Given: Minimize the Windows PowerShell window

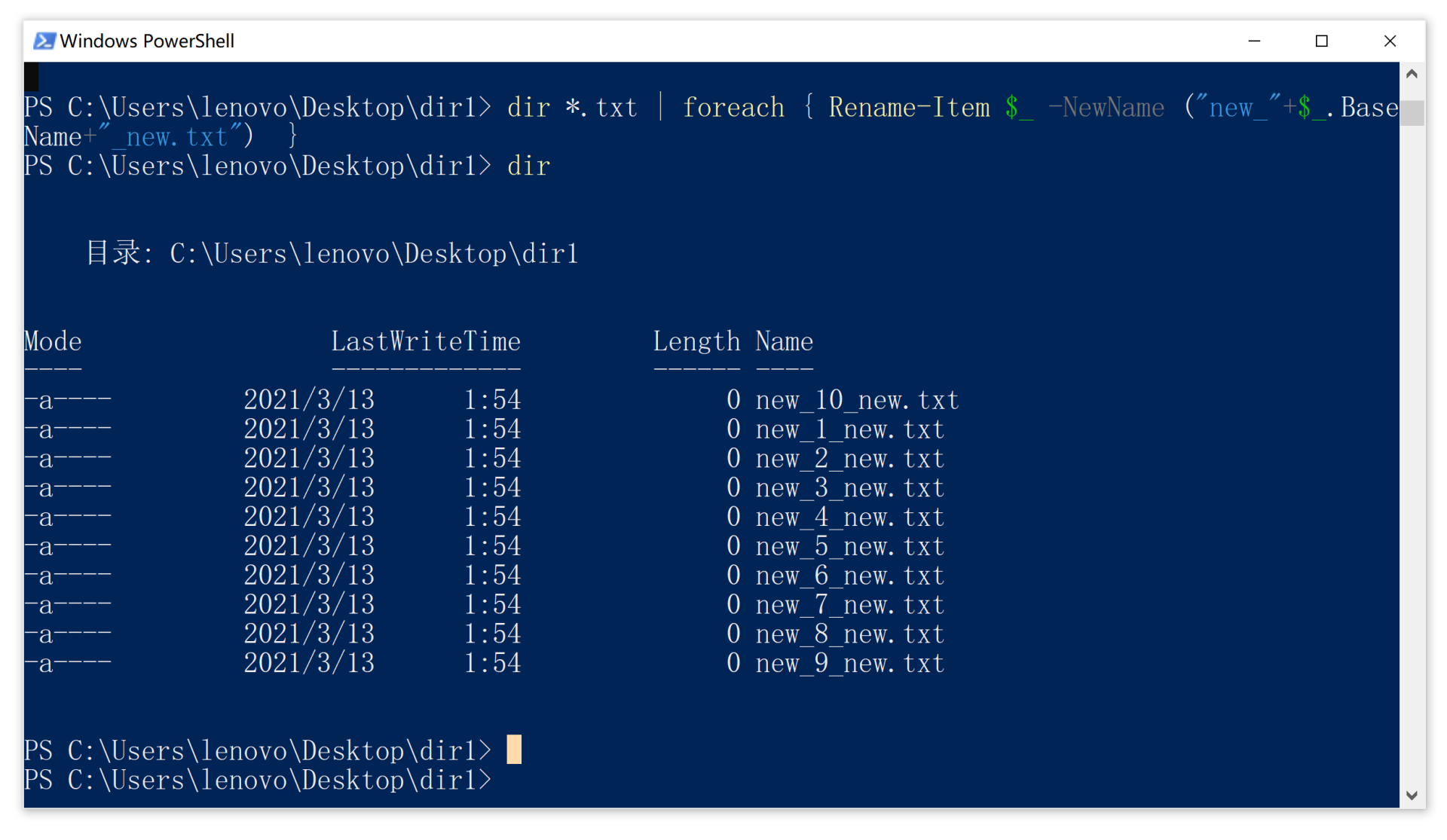Looking at the screenshot, I should click(1254, 41).
